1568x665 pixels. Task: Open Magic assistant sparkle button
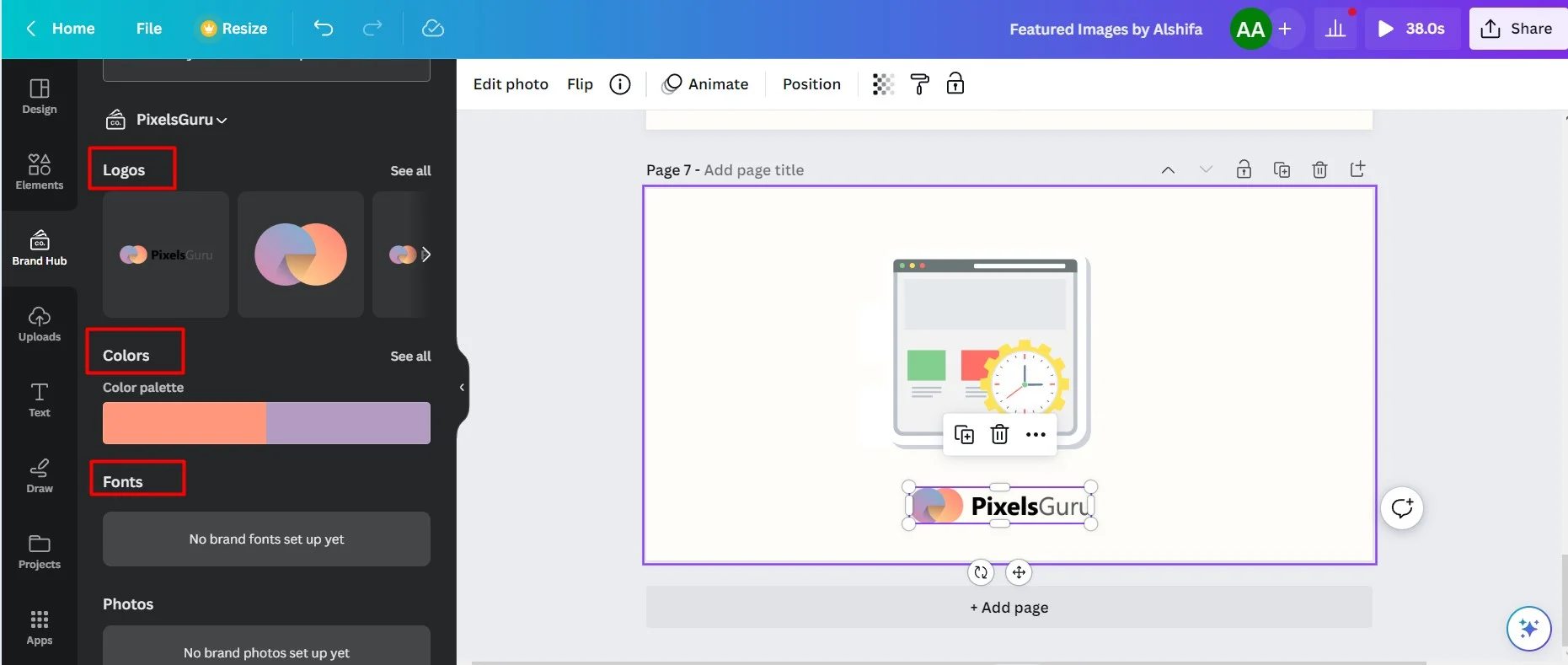pos(1529,629)
